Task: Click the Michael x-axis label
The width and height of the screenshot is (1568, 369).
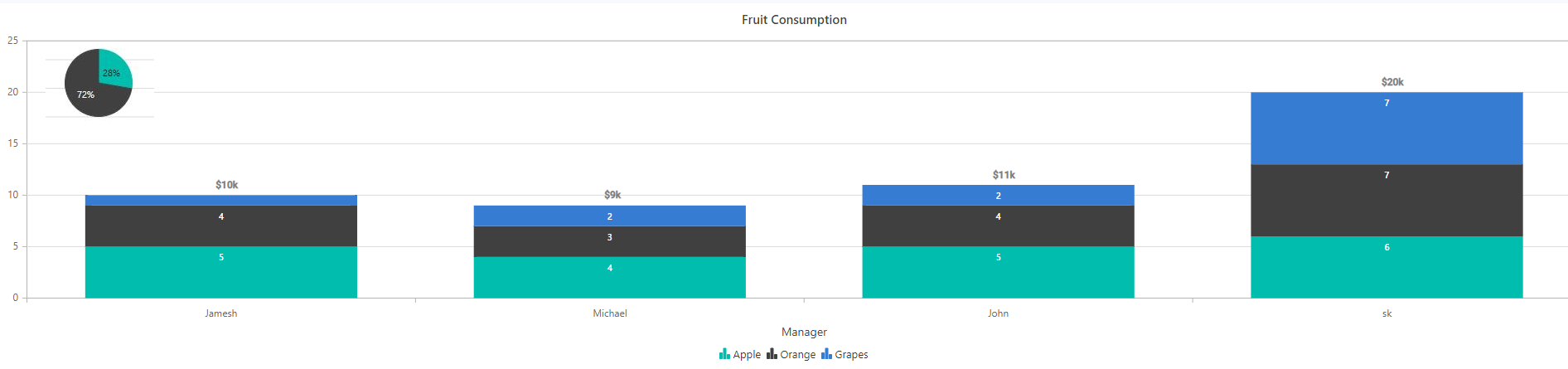Action: (610, 313)
